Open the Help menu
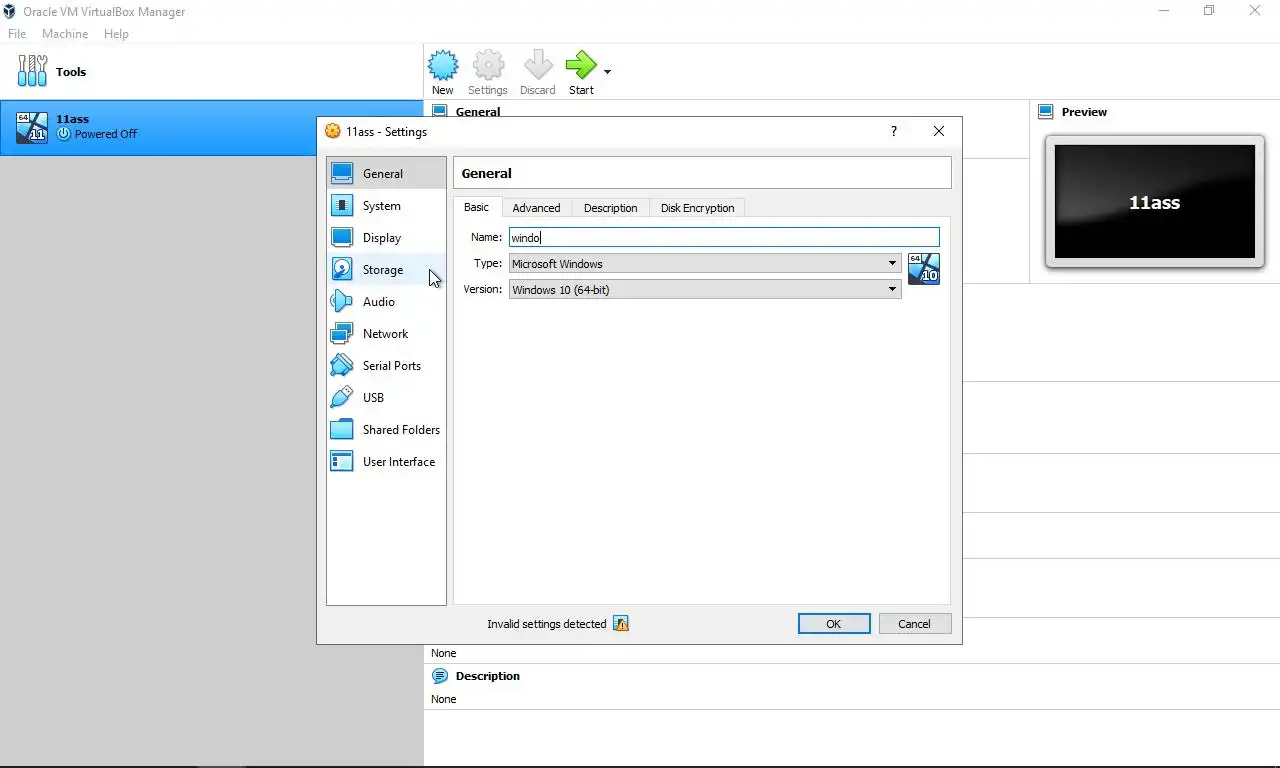This screenshot has height=768, width=1280. click(116, 34)
